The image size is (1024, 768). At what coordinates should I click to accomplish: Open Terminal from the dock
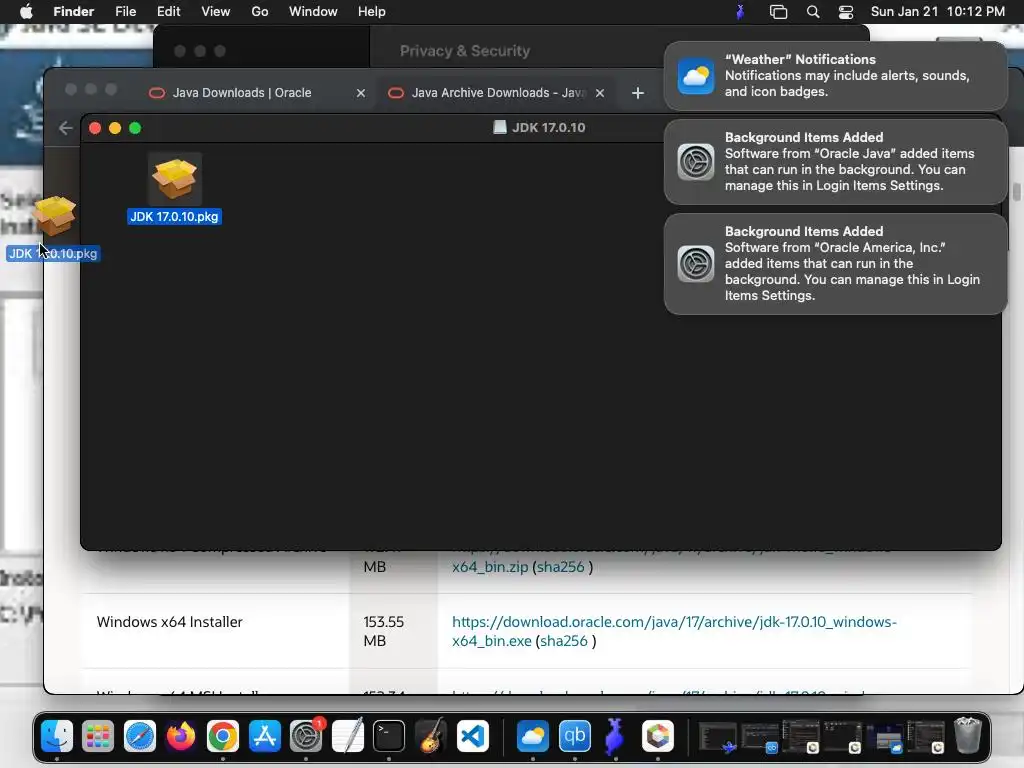coord(389,736)
